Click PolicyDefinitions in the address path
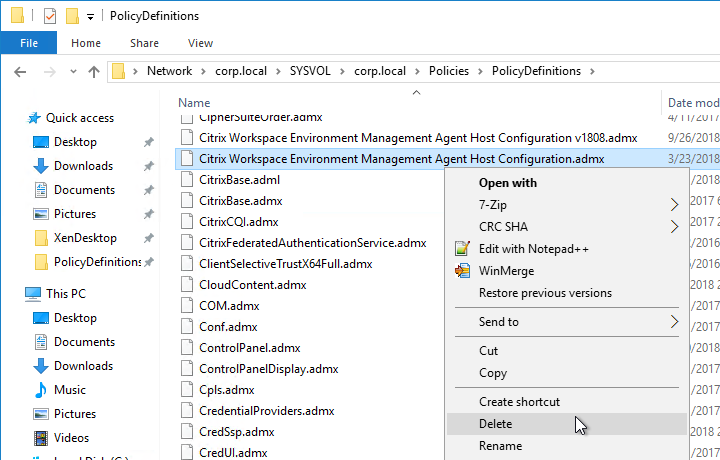 pos(536,71)
